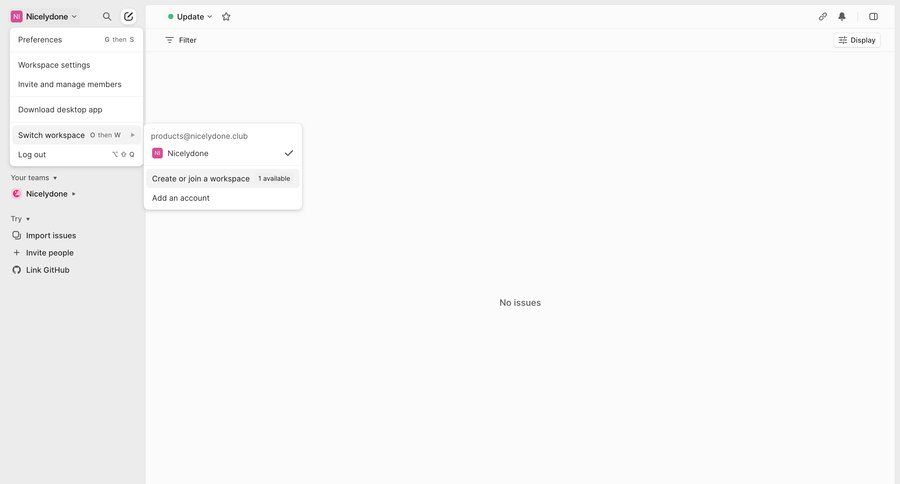Open the Update view dropdown
This screenshot has height=484, width=900.
click(190, 17)
